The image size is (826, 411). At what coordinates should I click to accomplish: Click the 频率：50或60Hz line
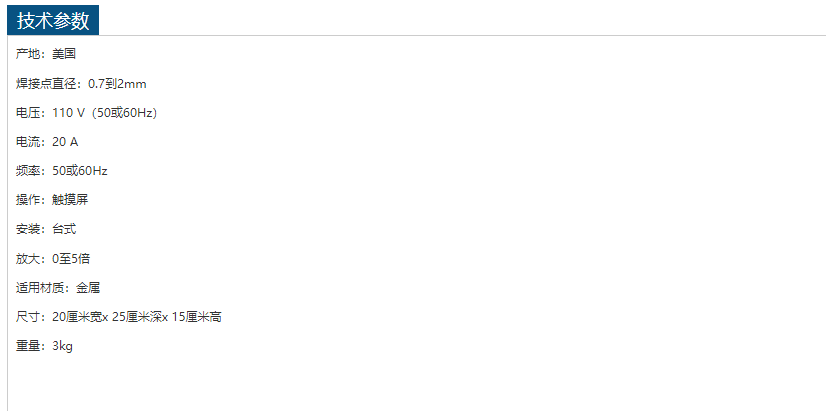62,171
